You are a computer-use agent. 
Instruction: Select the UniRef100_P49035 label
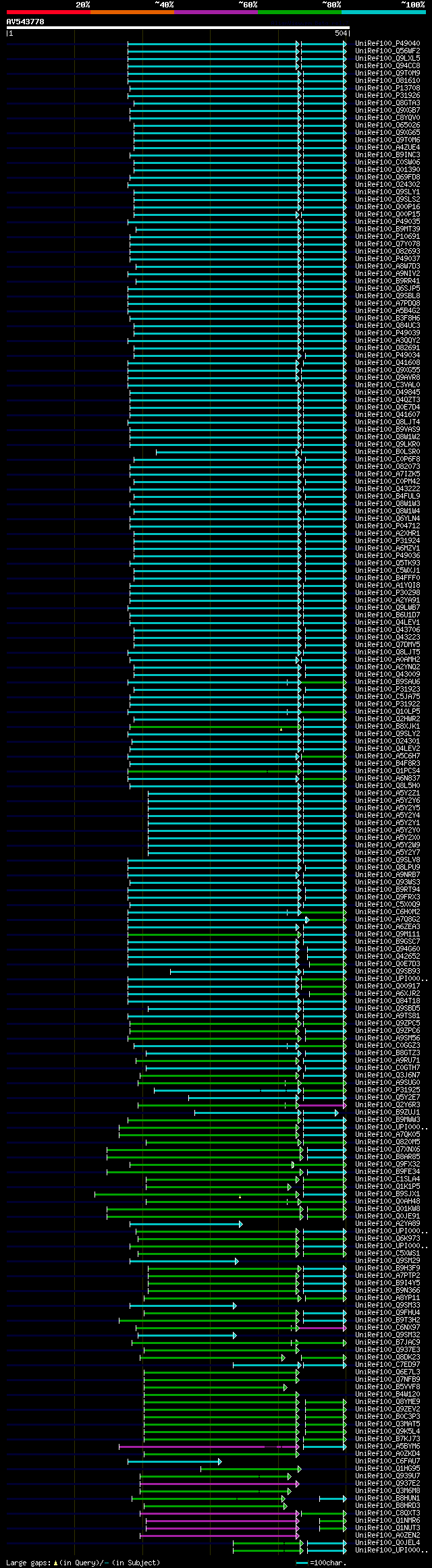coord(387,221)
